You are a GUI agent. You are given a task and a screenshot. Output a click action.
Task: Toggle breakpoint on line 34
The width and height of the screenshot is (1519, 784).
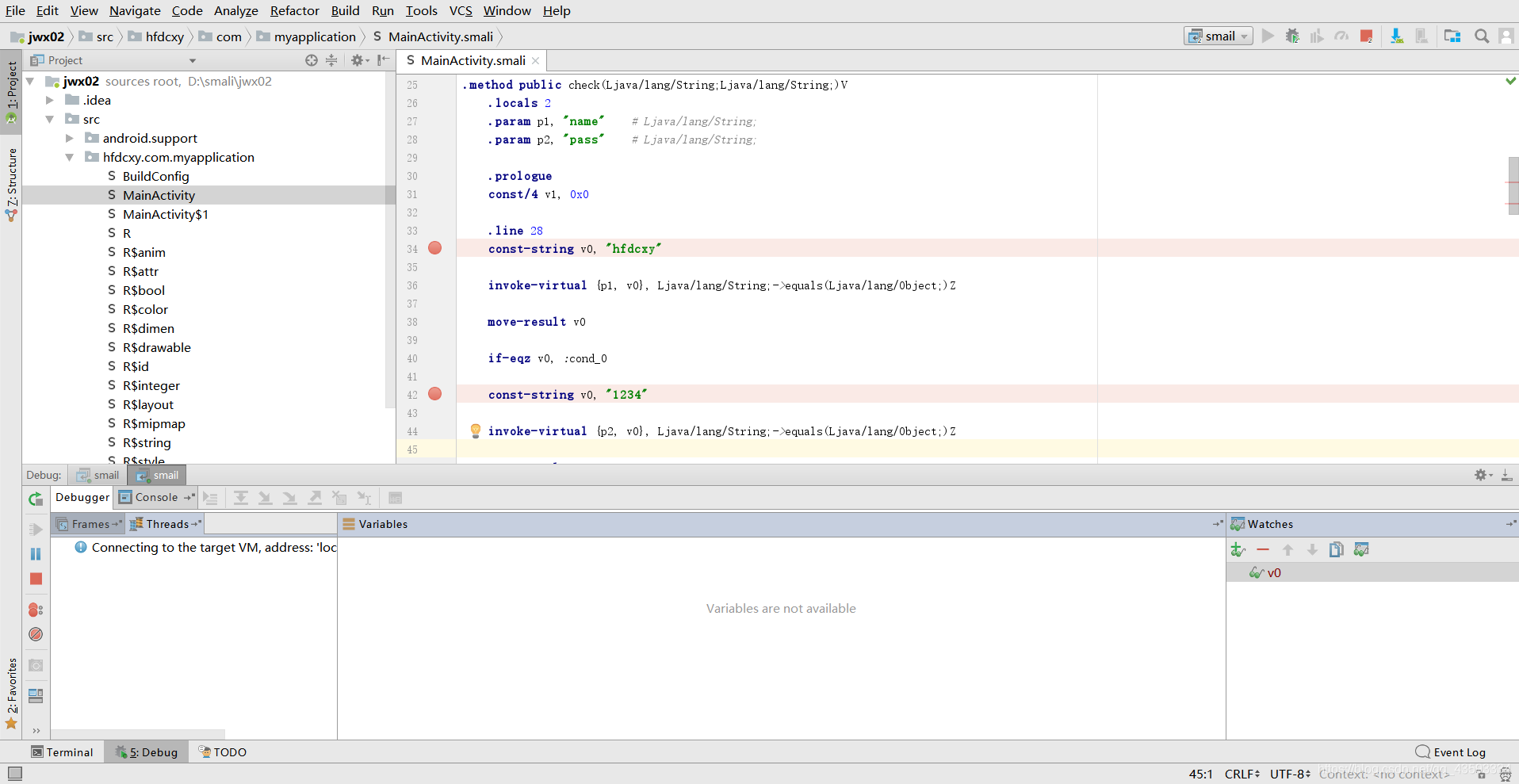(x=435, y=248)
